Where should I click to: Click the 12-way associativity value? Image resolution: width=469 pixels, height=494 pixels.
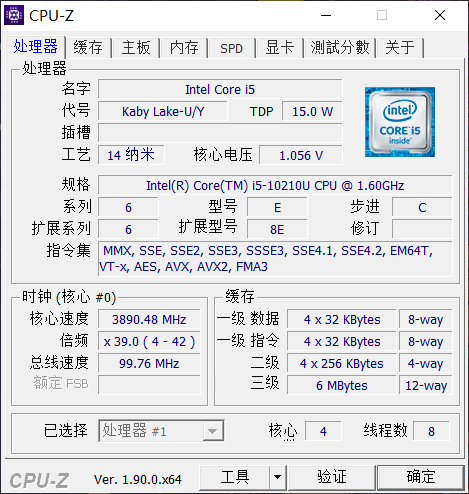point(426,385)
